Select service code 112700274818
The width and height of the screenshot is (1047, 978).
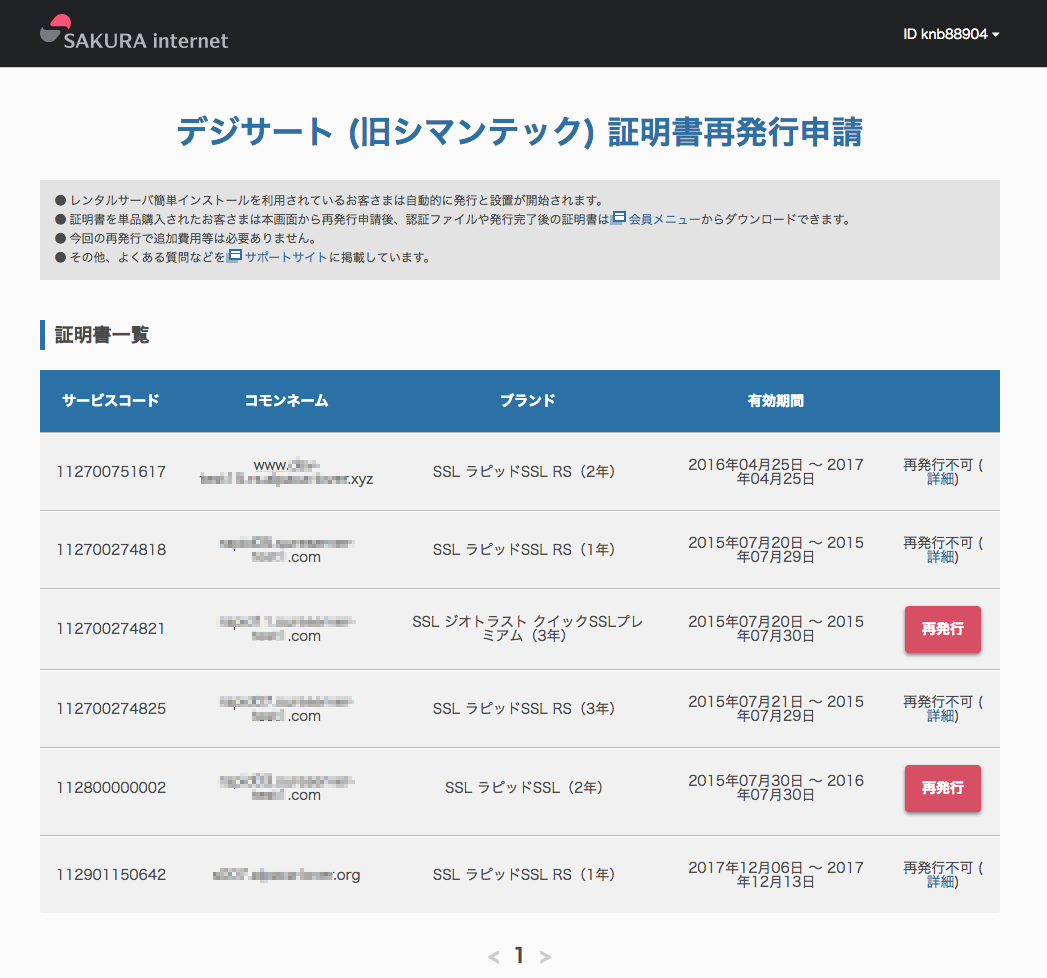(111, 549)
